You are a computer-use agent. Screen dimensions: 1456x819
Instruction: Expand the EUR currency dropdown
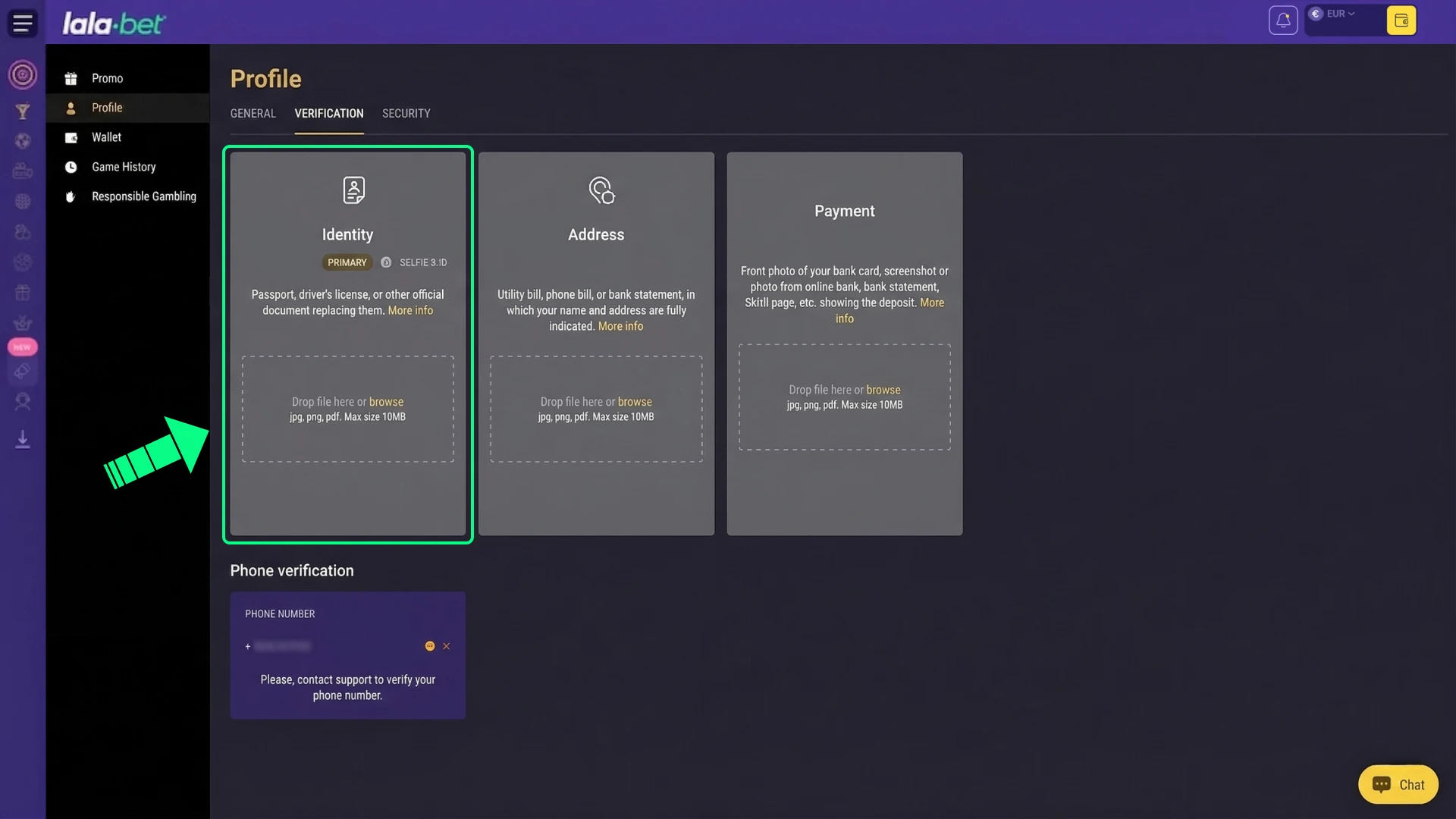pos(1340,14)
